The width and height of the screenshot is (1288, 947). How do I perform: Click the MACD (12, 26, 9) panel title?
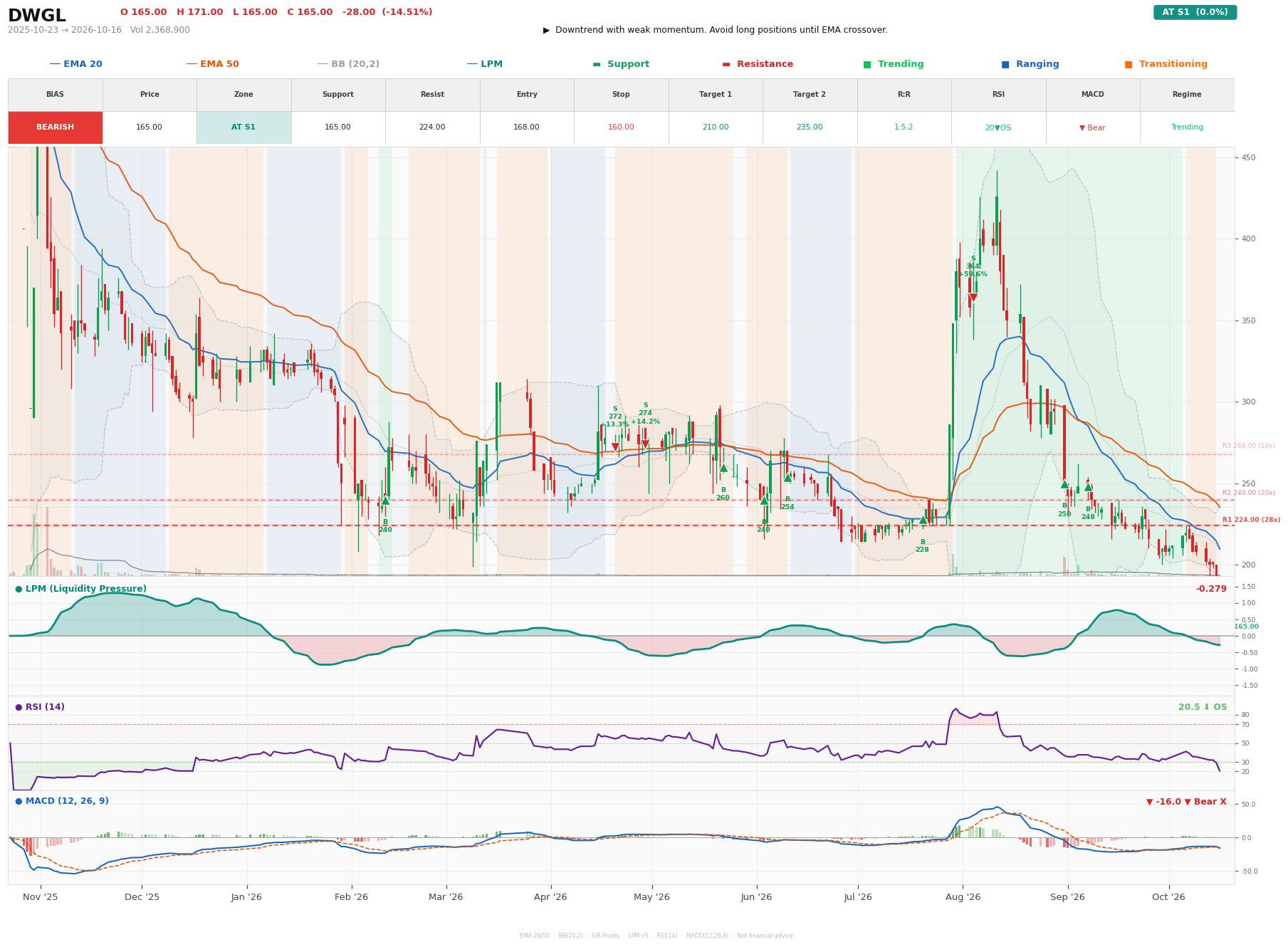[x=62, y=801]
